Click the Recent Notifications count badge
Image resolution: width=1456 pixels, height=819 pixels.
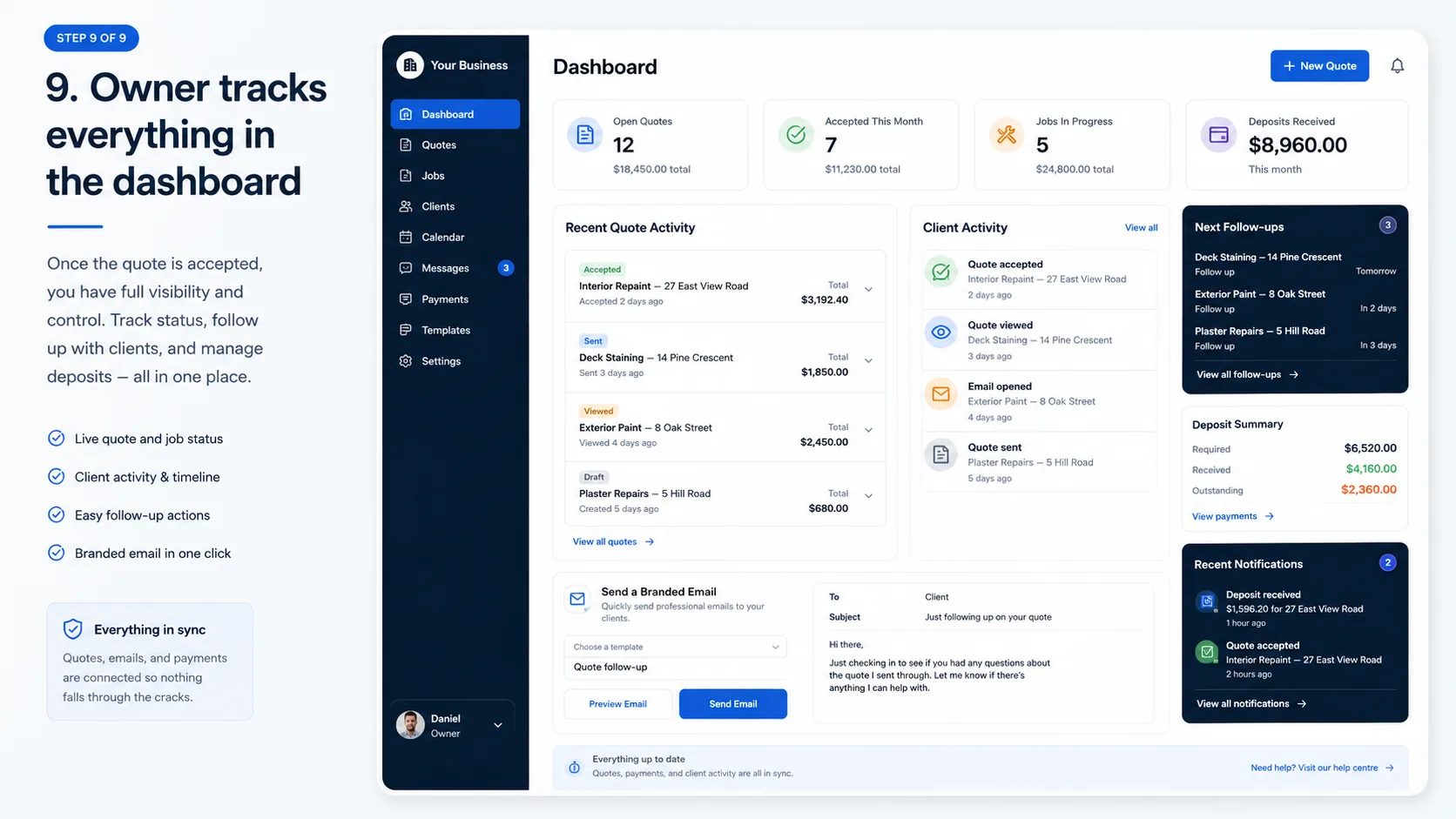click(1388, 563)
